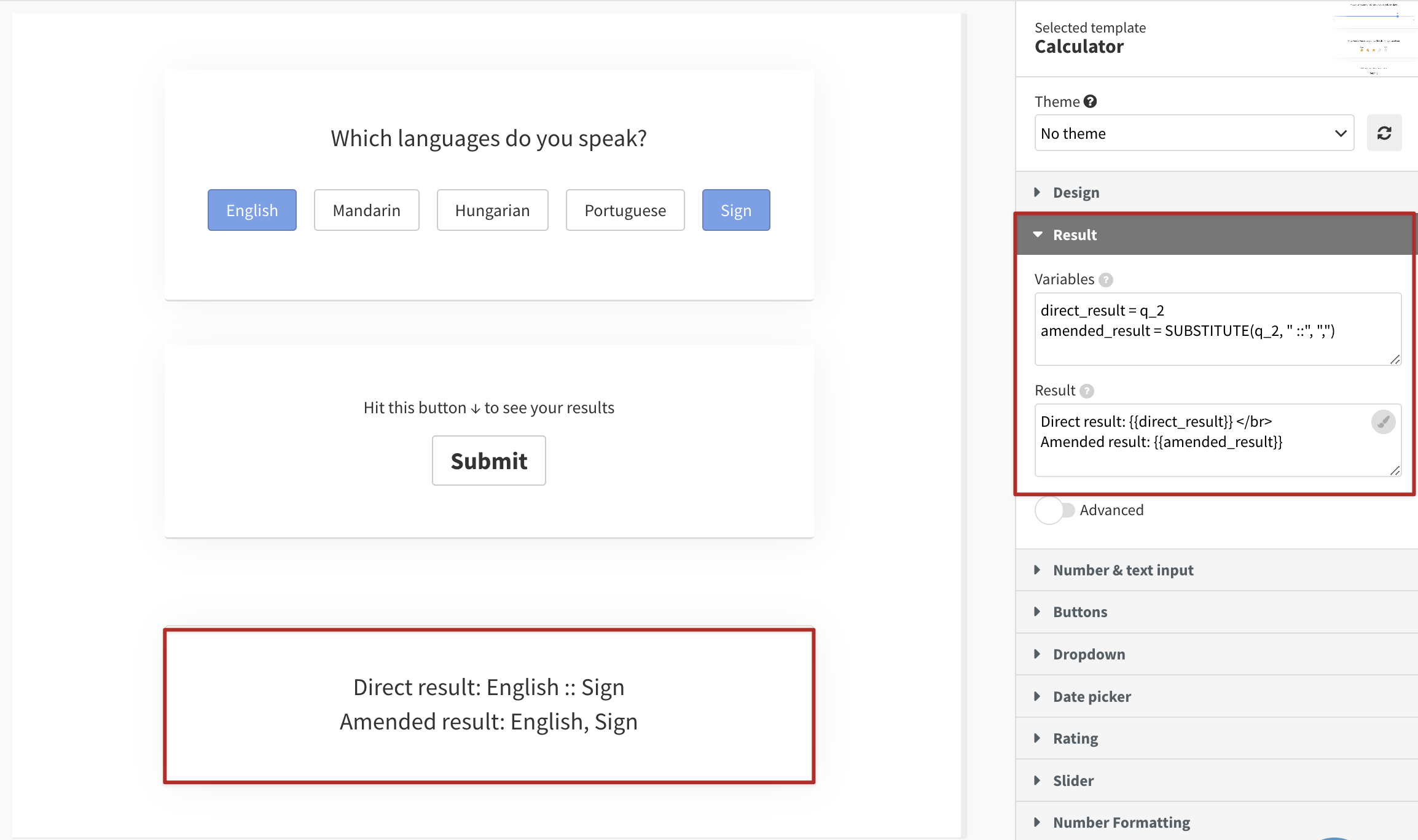1418x840 pixels.
Task: Click the Calculator template thumbnail preview
Action: coord(1374,38)
